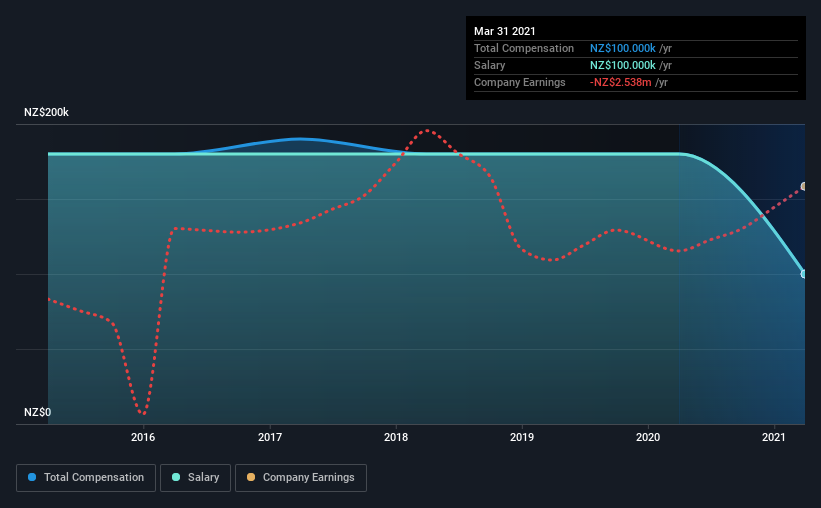Click the Company Earnings tooltip row label
The image size is (821, 508).
coord(519,82)
